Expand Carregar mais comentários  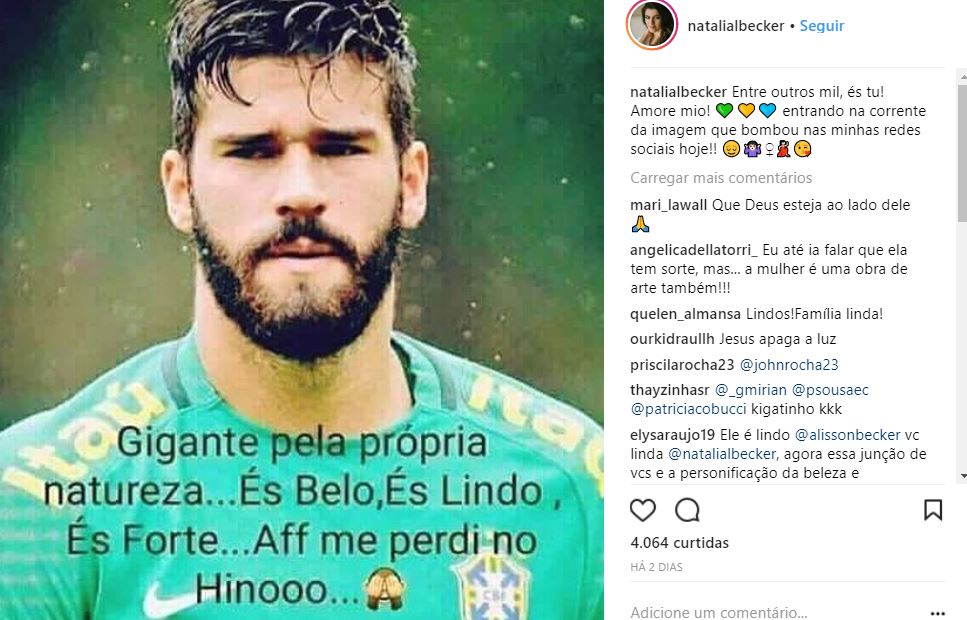coord(721,178)
